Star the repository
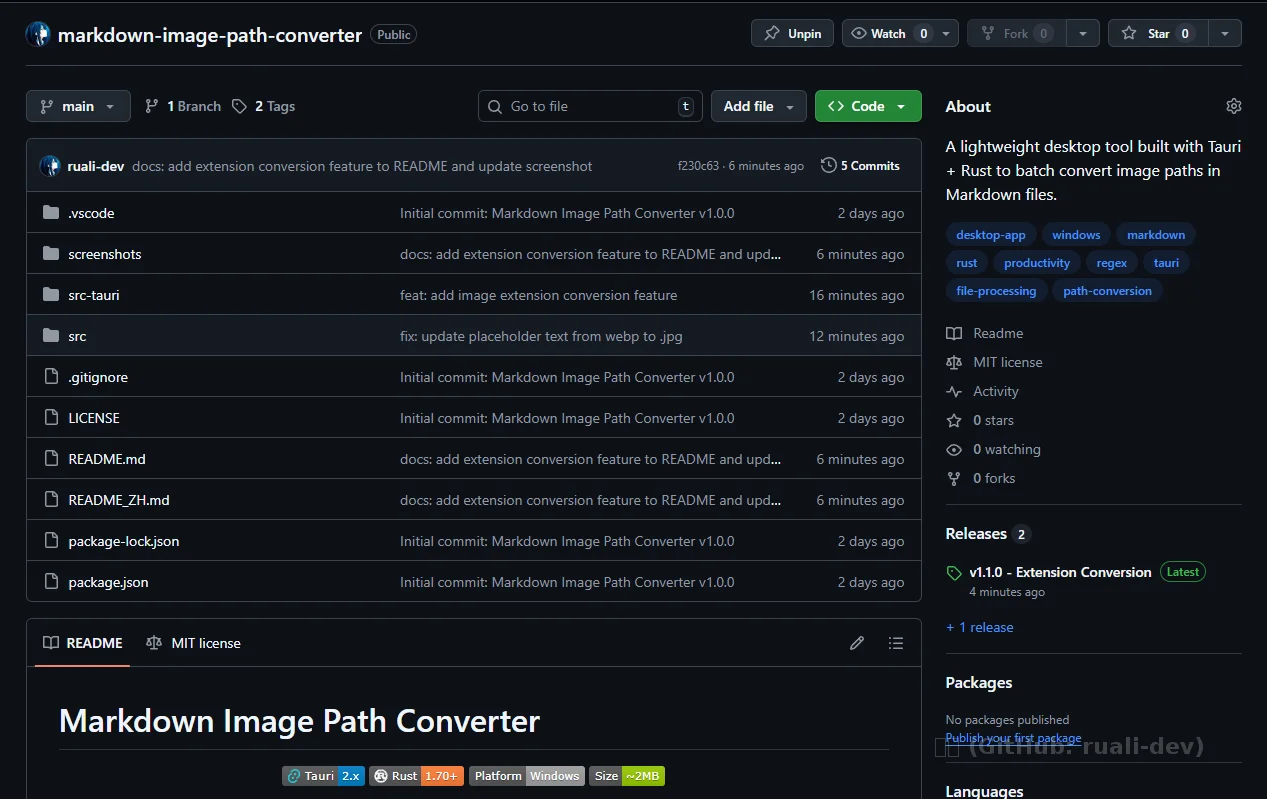This screenshot has height=799, width=1267. [1157, 32]
